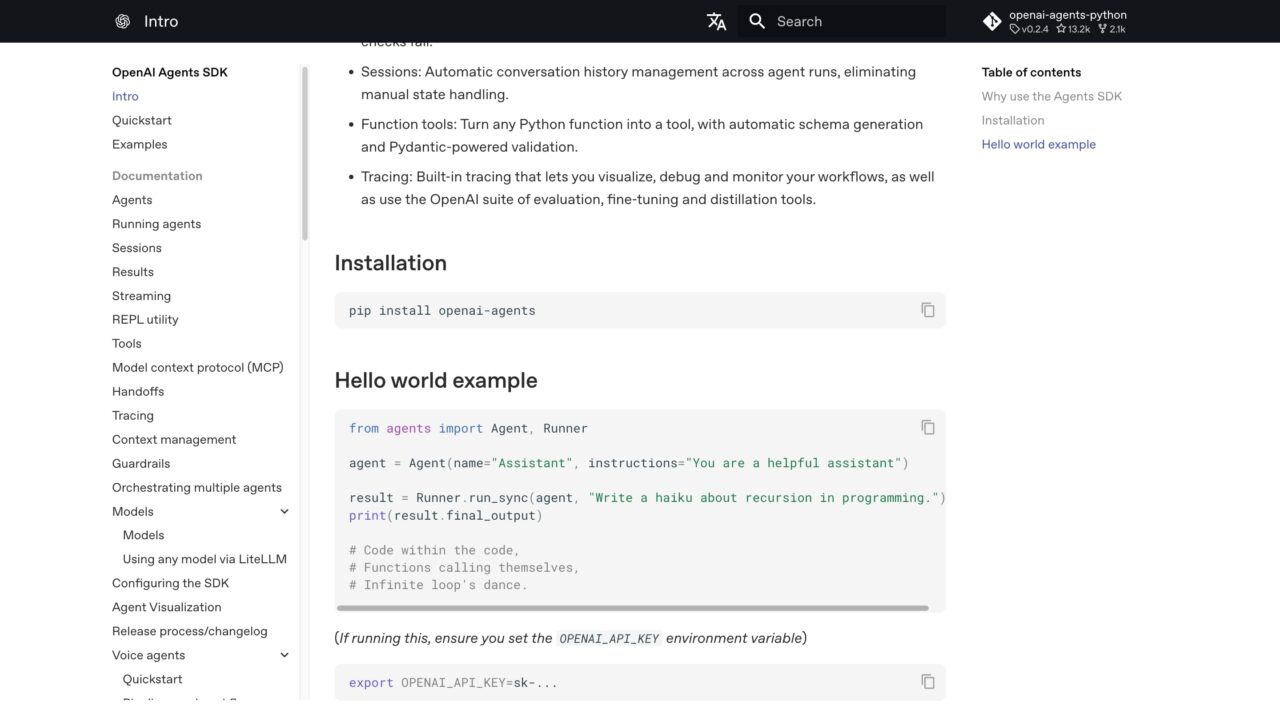
Task: Open the Guardrails sidebar entry
Action: pyautogui.click(x=140, y=463)
